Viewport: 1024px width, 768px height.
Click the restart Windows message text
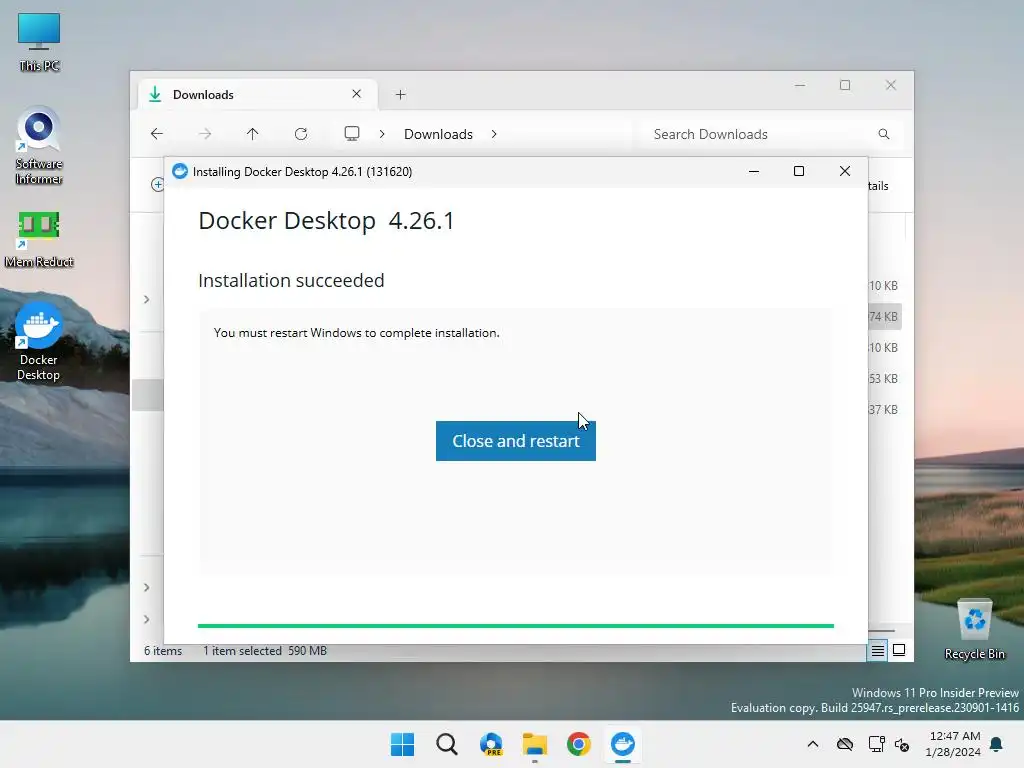tap(357, 332)
